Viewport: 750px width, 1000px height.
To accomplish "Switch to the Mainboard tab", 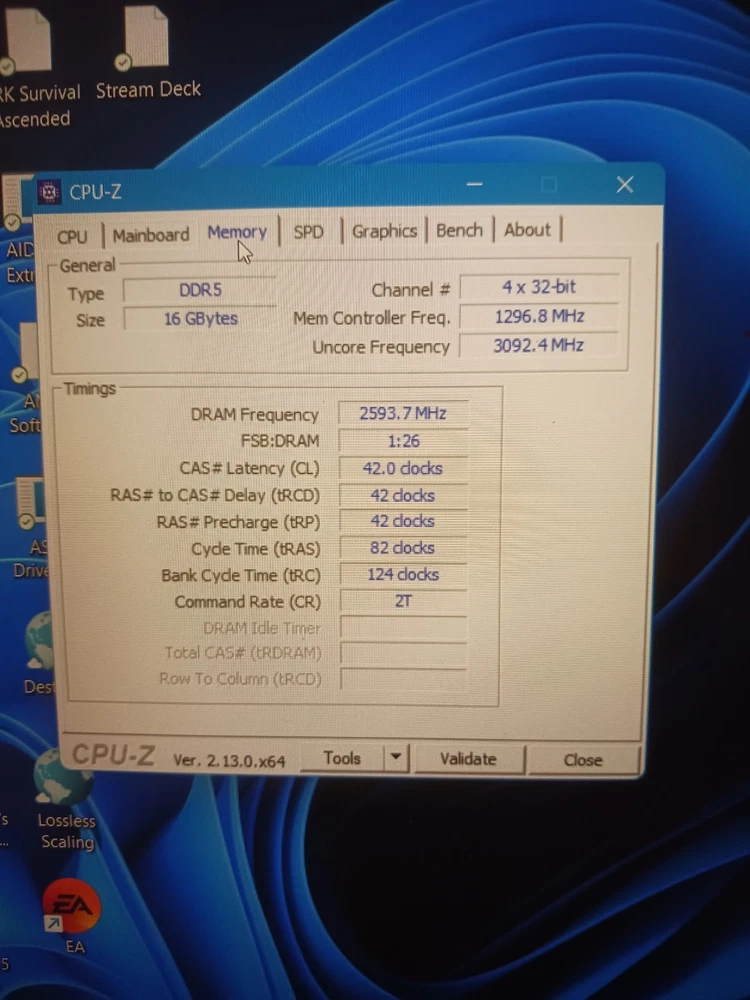I will pyautogui.click(x=150, y=235).
